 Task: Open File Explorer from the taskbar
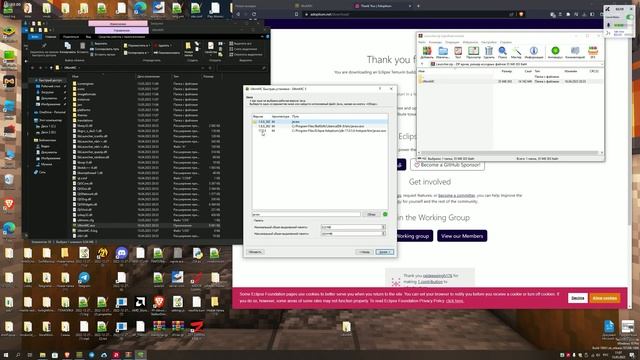[x=42, y=355]
